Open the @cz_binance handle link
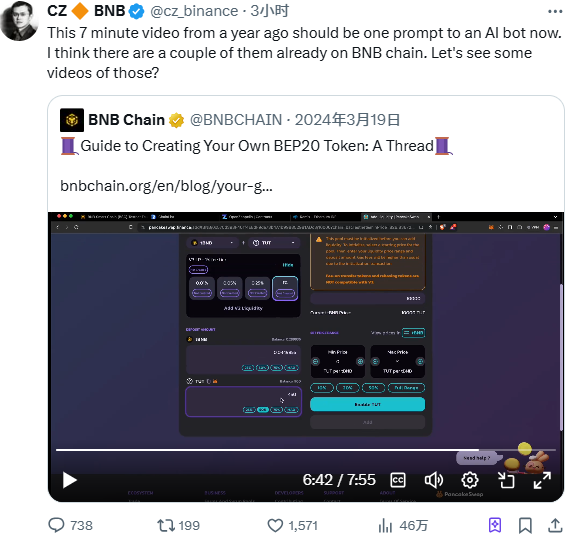570x544 pixels. click(194, 11)
